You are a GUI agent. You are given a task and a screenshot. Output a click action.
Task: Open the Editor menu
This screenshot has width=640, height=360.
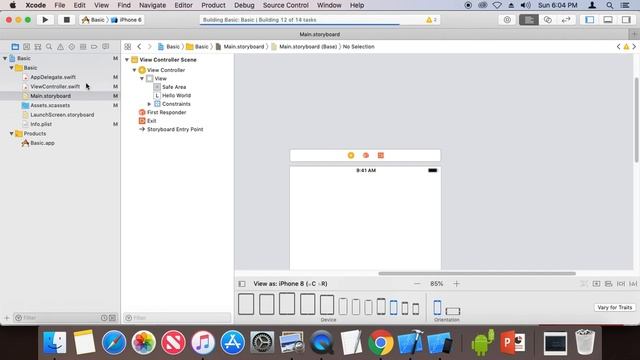[183, 5]
